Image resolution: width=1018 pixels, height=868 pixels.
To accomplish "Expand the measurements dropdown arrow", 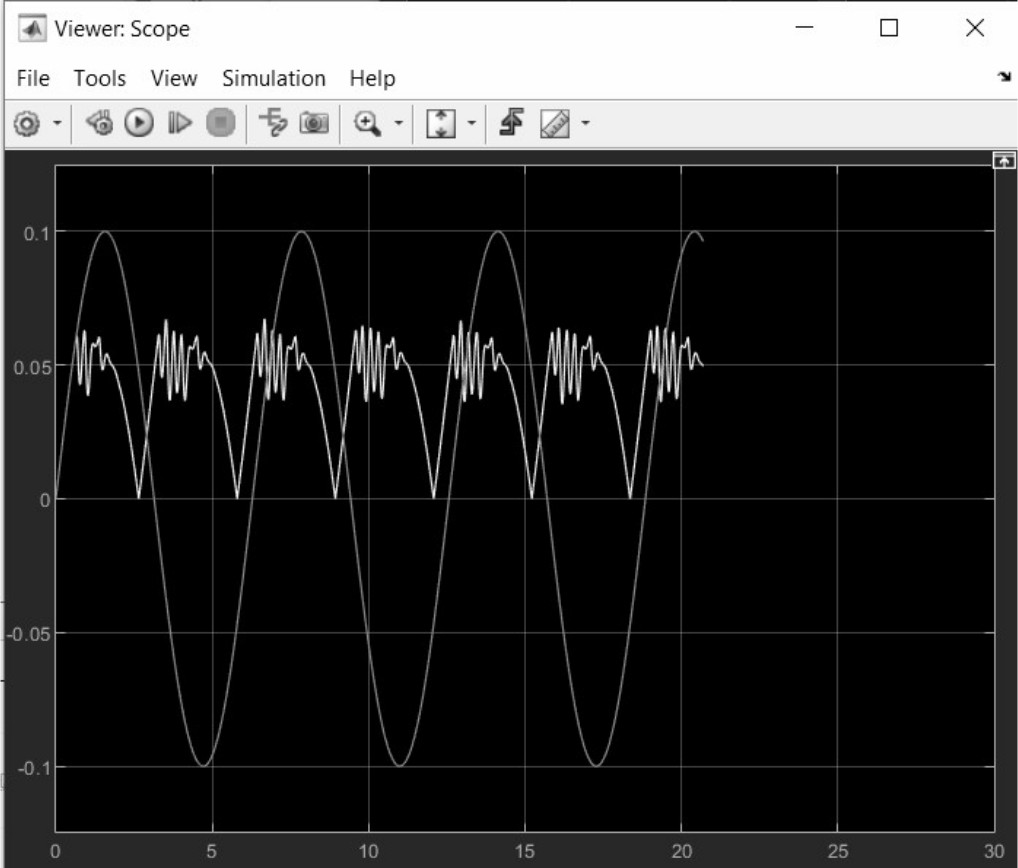I will (x=585, y=123).
